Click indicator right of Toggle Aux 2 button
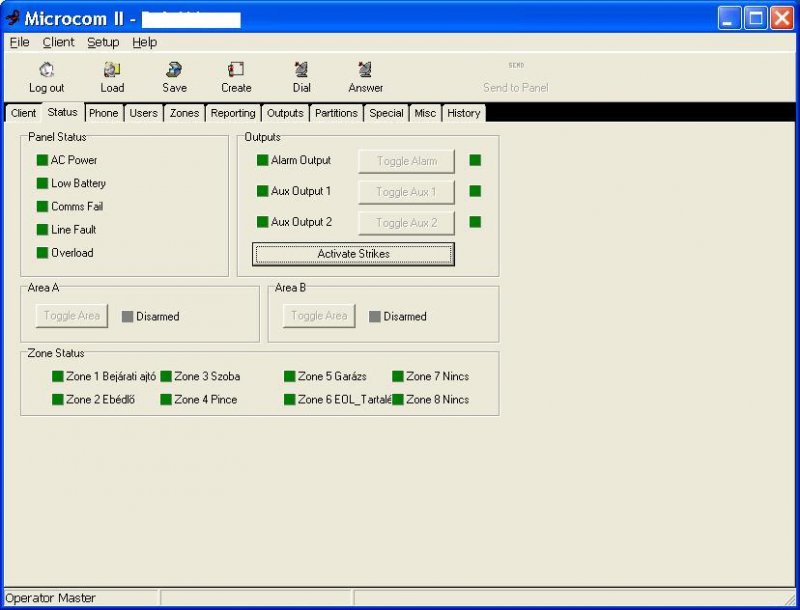The width and height of the screenshot is (800, 610). (x=475, y=222)
